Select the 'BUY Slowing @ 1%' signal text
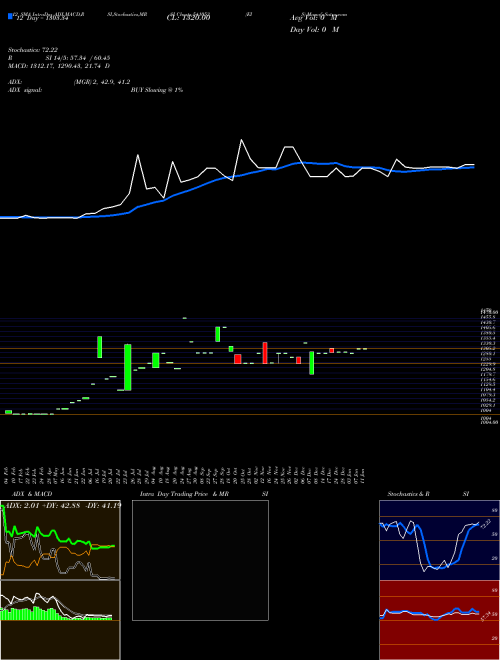This screenshot has width=500, height=660. click(x=157, y=90)
